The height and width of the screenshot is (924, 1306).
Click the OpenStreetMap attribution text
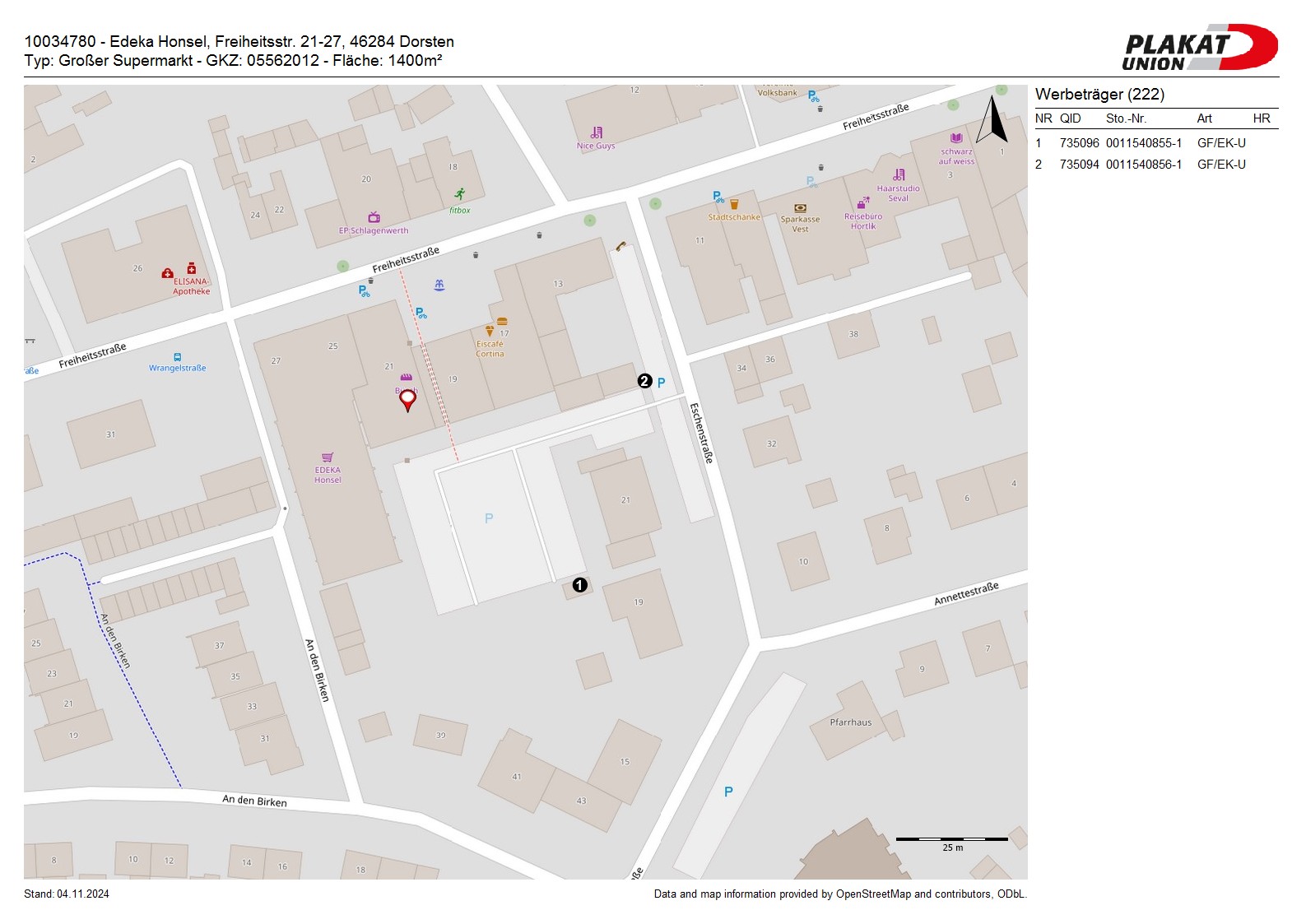tap(839, 894)
